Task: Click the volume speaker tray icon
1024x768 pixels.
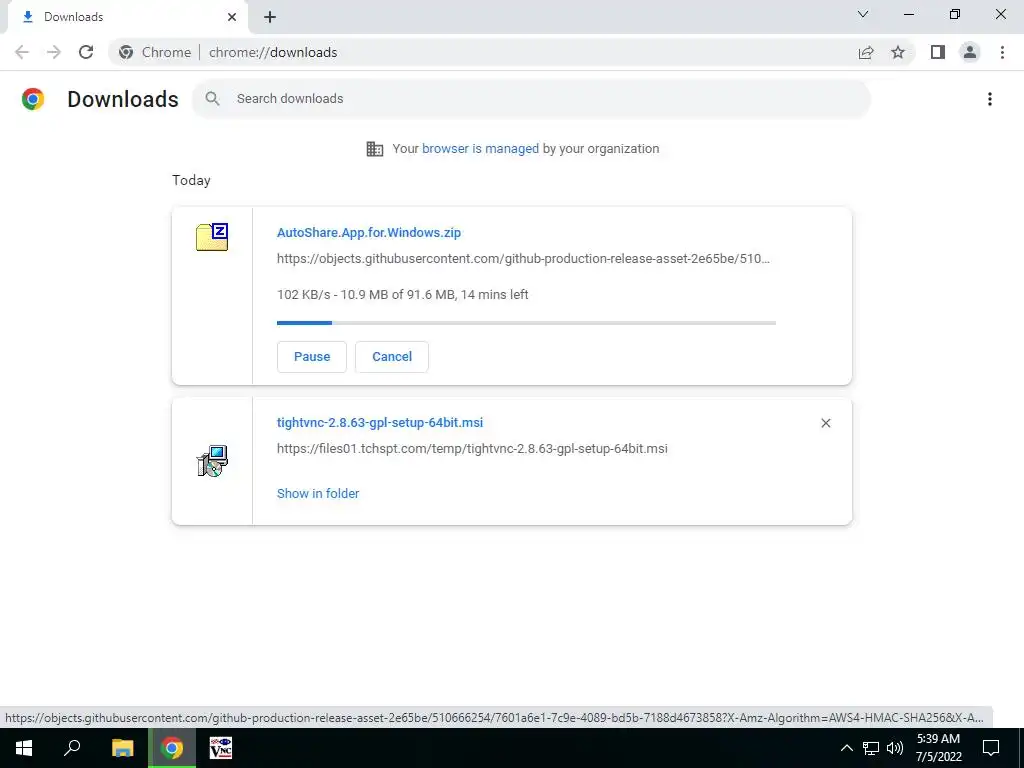Action: coord(895,748)
